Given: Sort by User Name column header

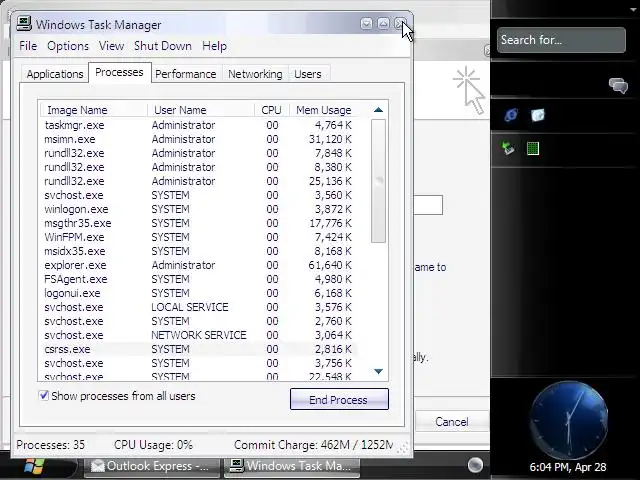Looking at the screenshot, I should [200, 110].
